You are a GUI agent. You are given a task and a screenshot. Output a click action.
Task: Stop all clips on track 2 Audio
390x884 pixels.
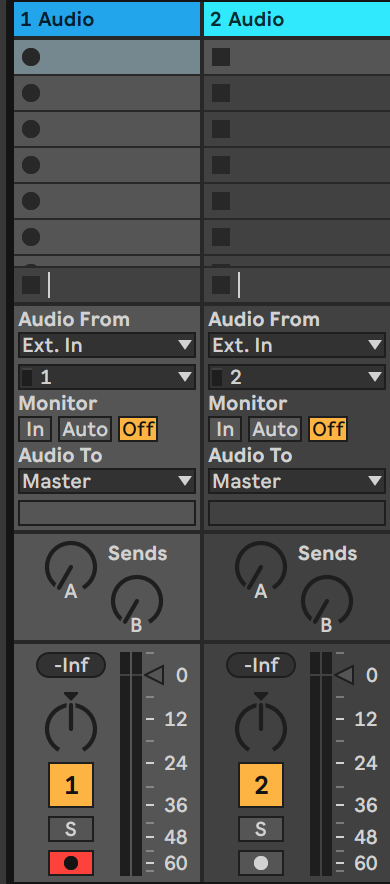pyautogui.click(x=221, y=285)
